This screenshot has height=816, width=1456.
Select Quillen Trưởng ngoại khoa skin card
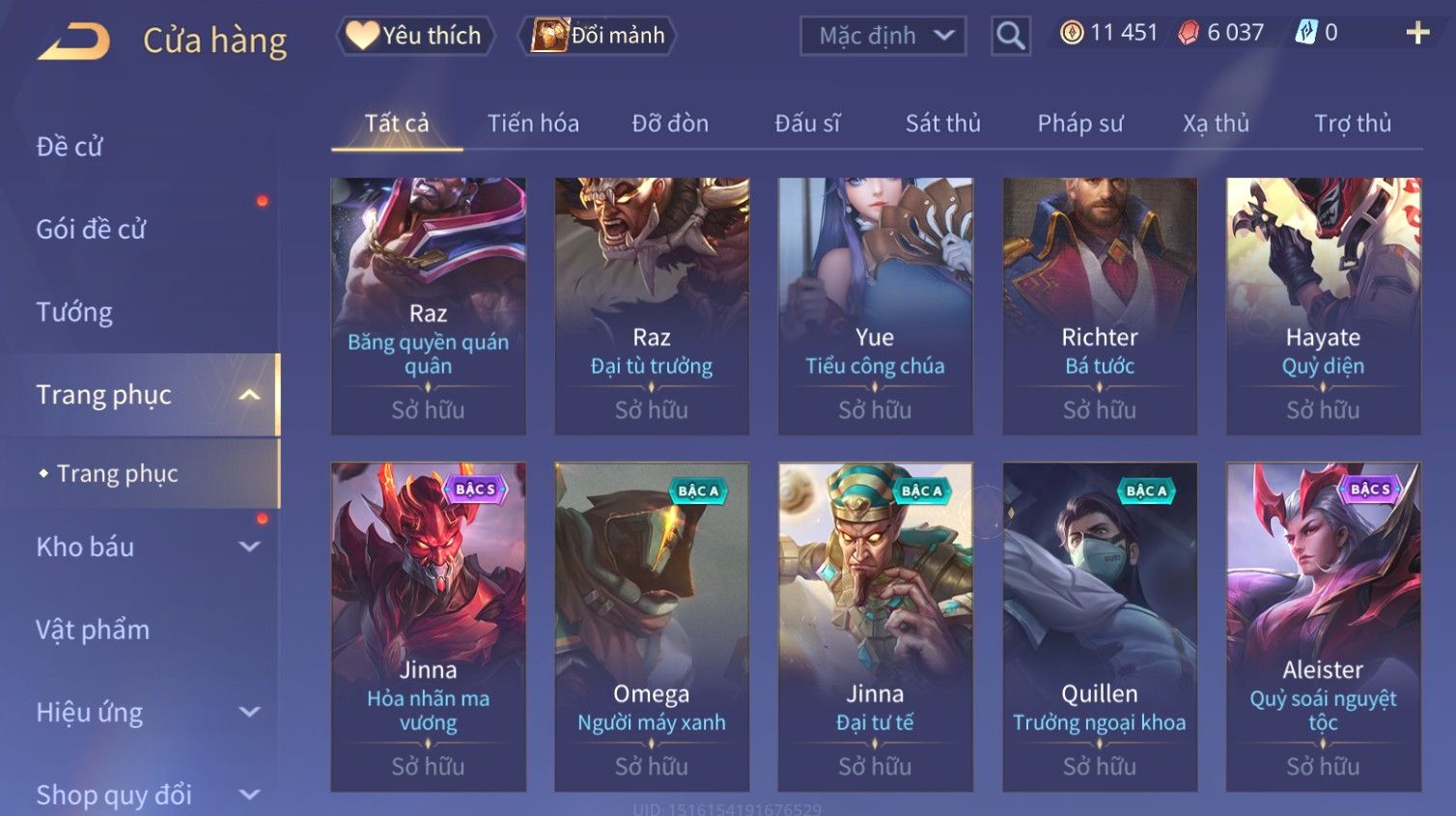pos(1100,627)
